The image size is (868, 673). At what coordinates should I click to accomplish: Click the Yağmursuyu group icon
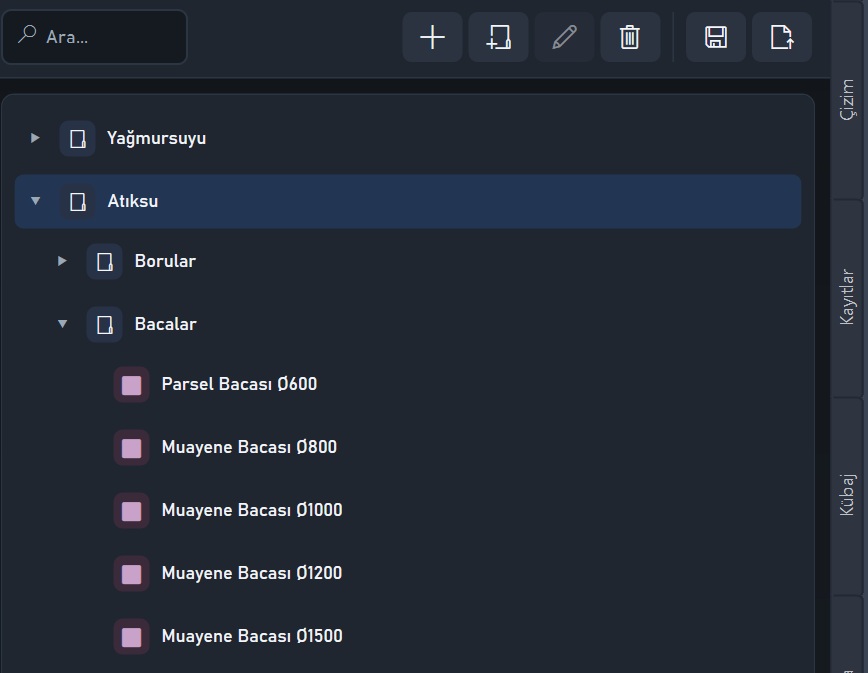(78, 138)
